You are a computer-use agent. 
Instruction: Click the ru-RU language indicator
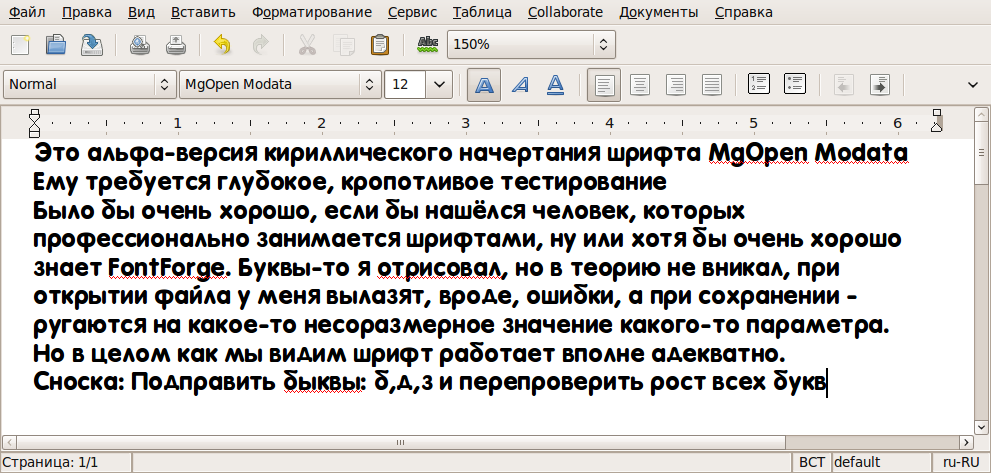tap(960, 462)
